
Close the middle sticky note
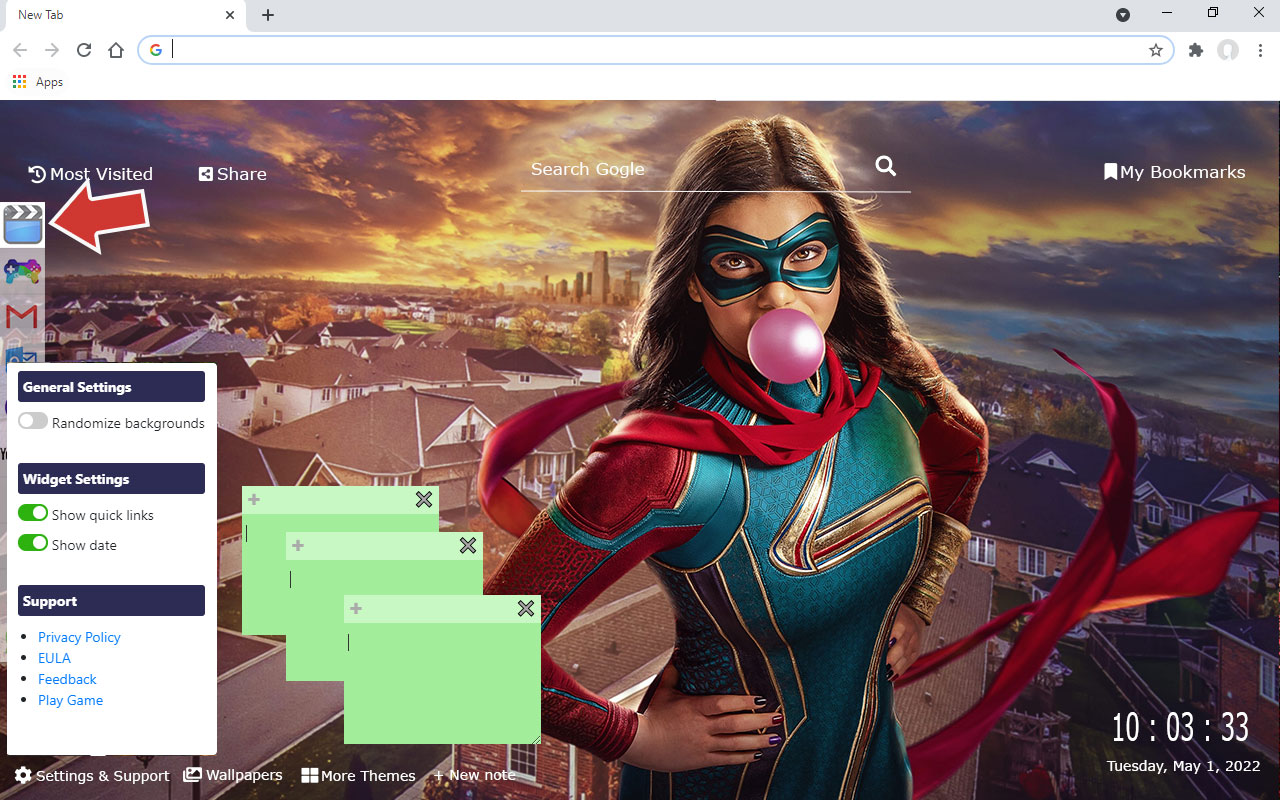(x=468, y=545)
